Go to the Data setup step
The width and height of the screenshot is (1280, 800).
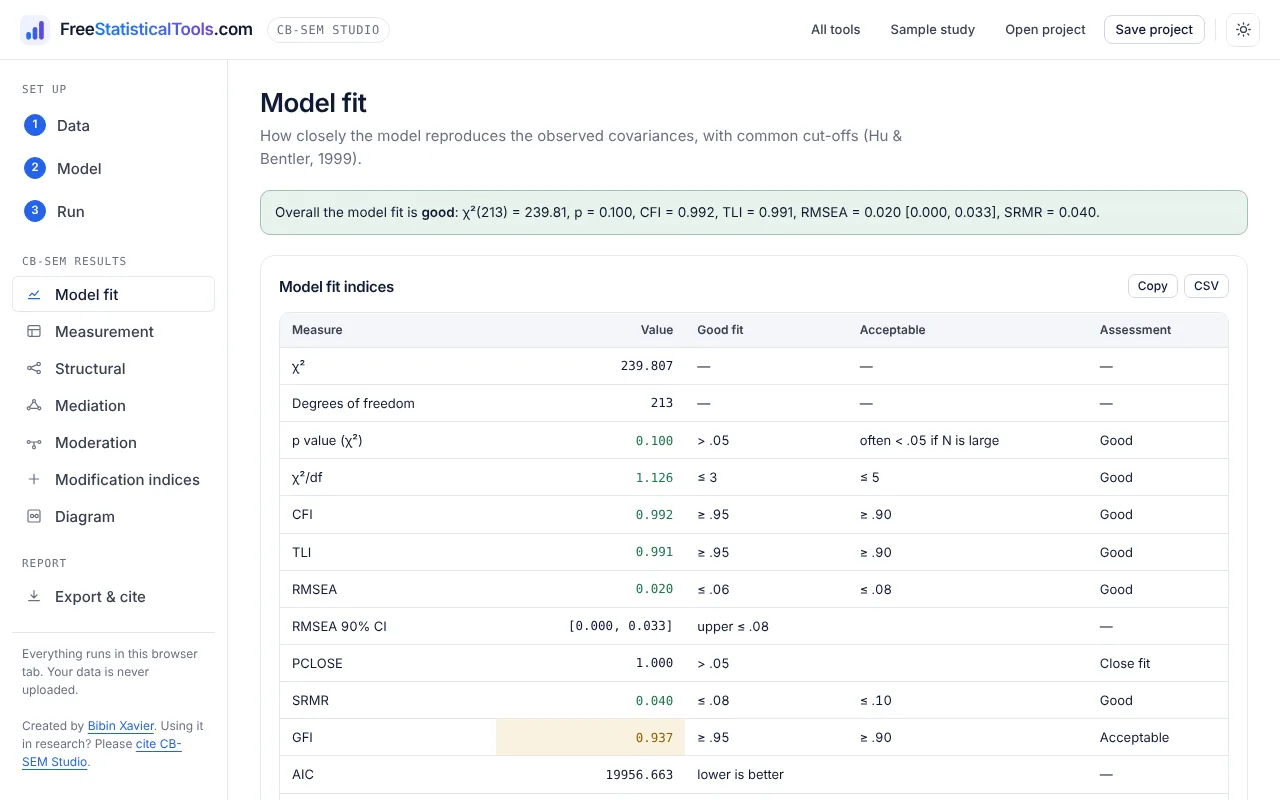click(x=113, y=126)
